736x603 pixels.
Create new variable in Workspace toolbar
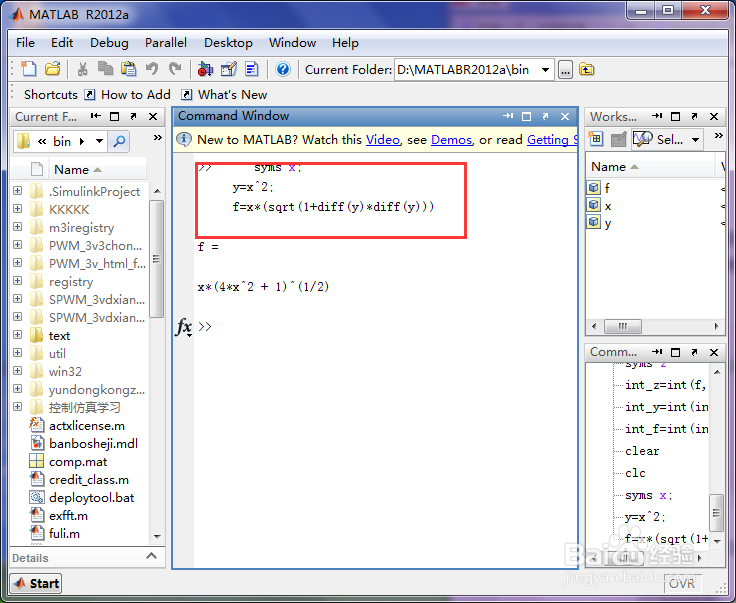(x=596, y=139)
